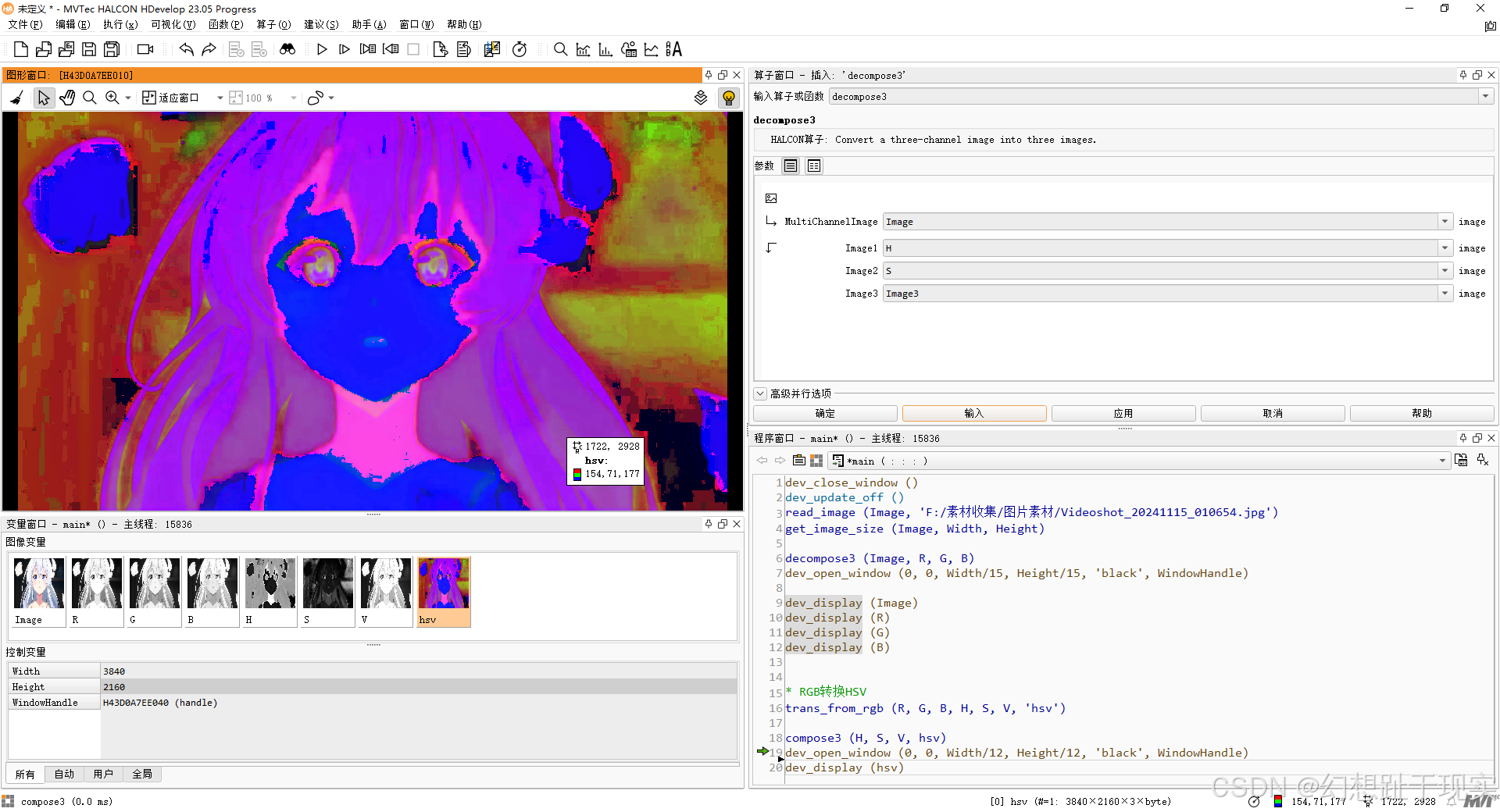
Task: Open the zoom-in tool dropdown arrow
Action: tap(128, 98)
